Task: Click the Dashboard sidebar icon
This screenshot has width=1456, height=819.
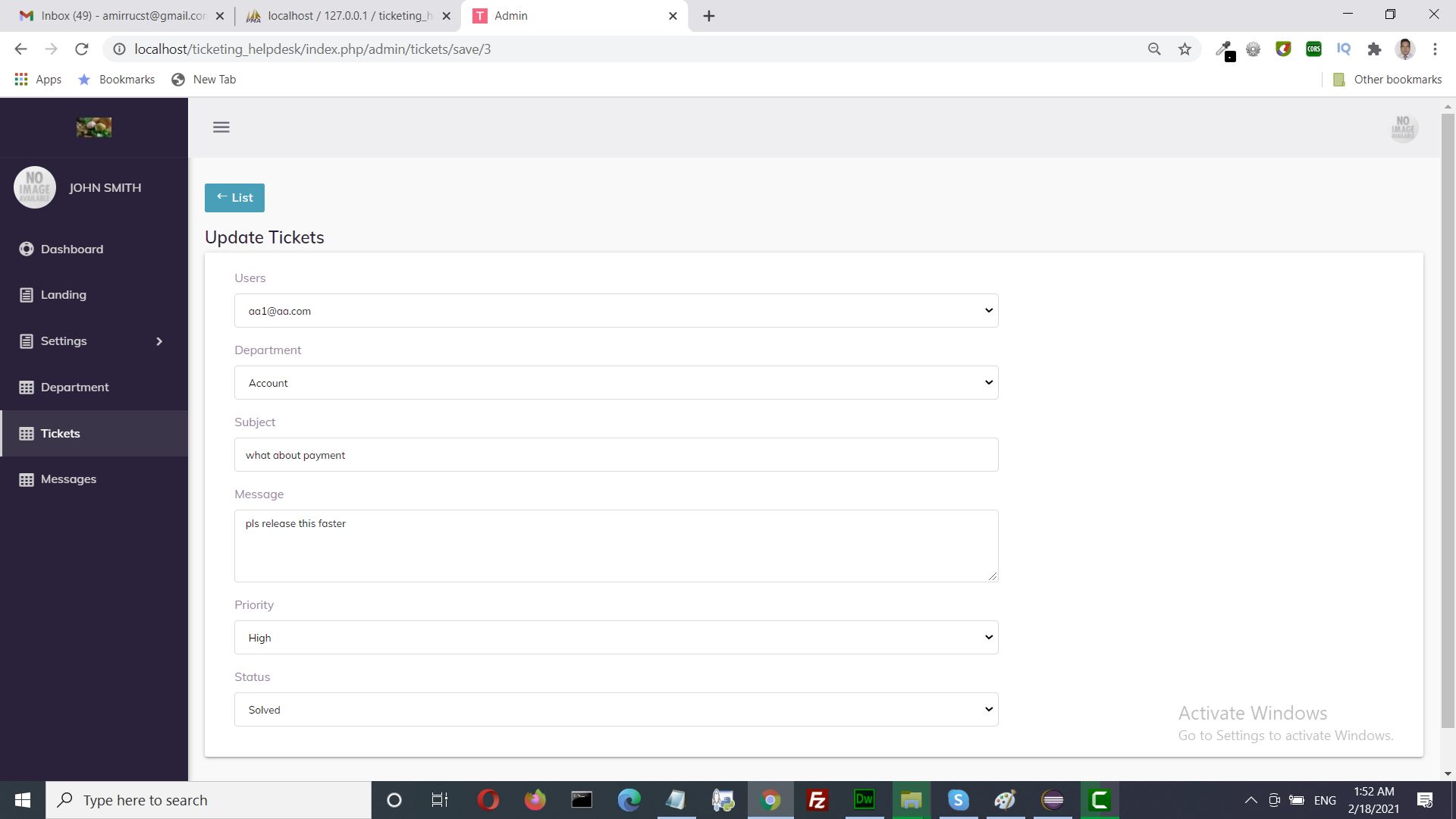Action: click(x=27, y=249)
